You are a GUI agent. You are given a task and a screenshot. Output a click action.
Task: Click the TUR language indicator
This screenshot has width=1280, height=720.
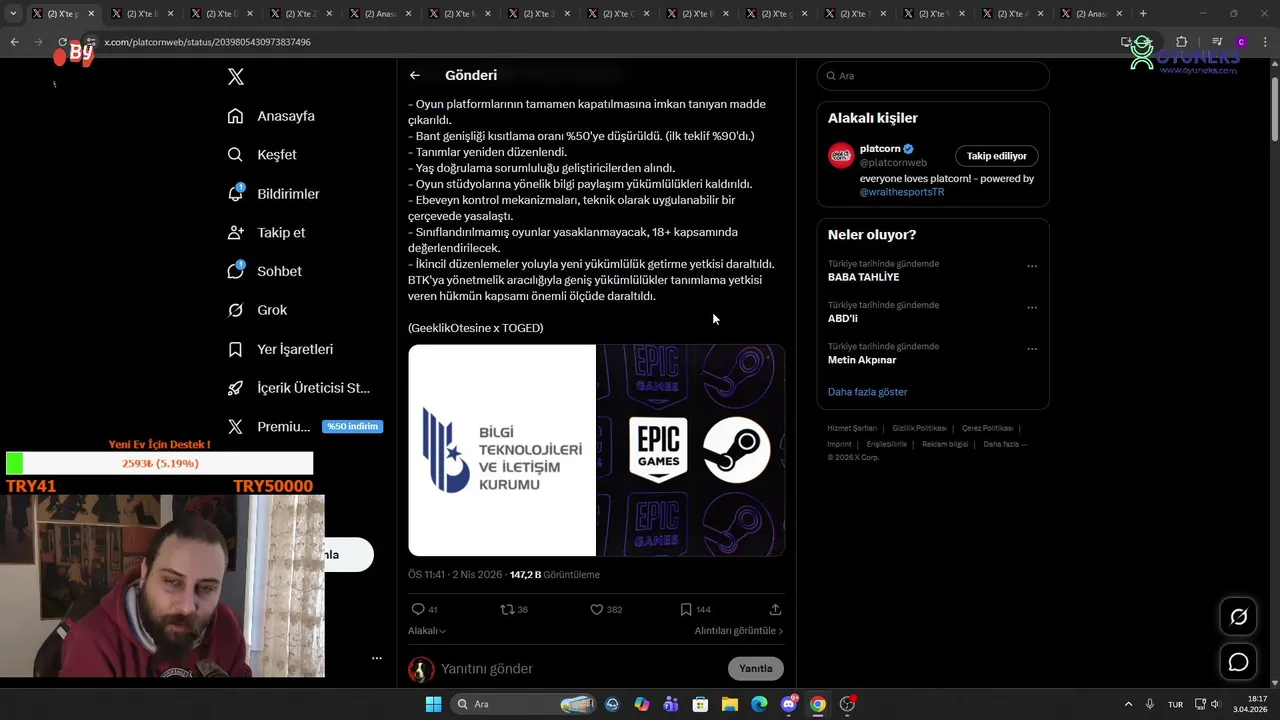tap(1176, 704)
